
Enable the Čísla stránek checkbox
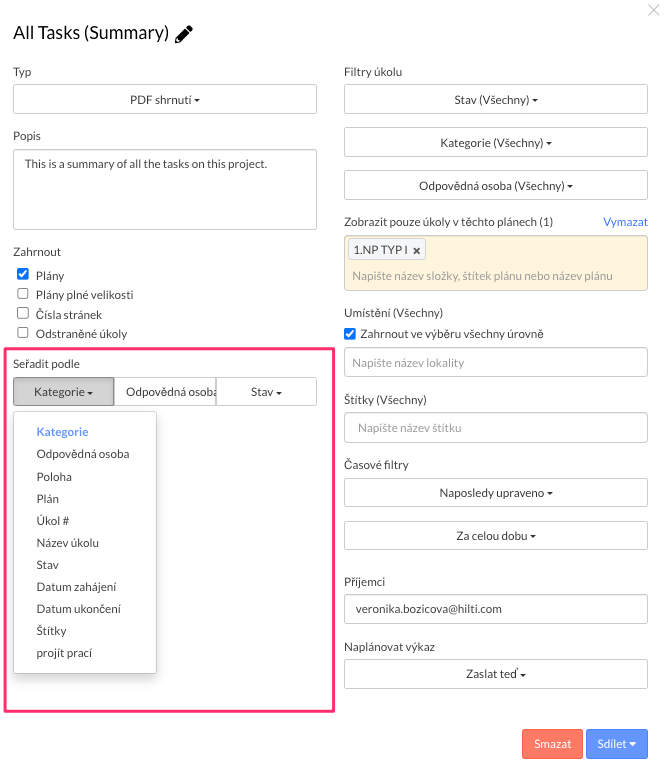click(23, 314)
